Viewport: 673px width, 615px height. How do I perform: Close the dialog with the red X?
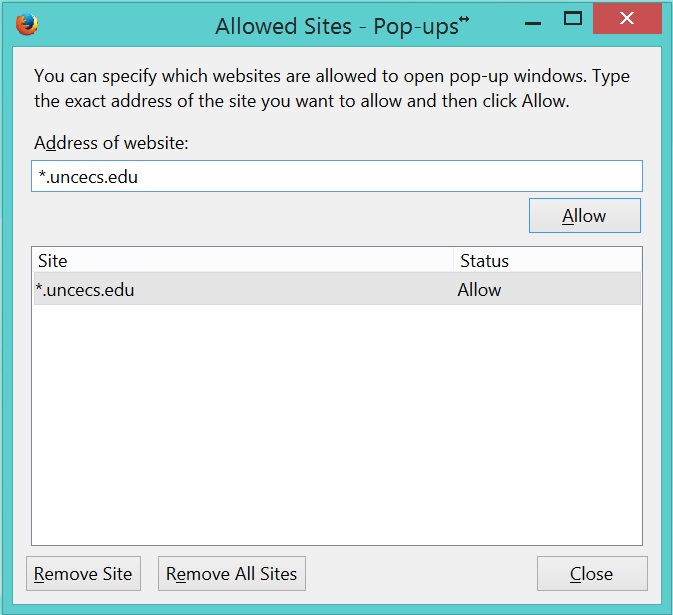(x=627, y=19)
